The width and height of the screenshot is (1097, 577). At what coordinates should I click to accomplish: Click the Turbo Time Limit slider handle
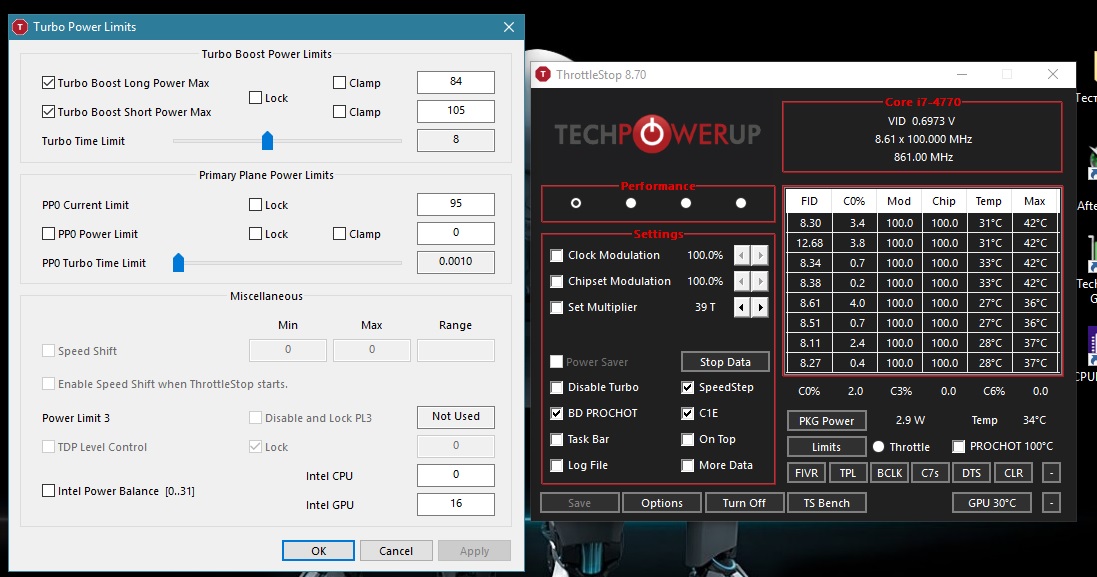point(267,141)
